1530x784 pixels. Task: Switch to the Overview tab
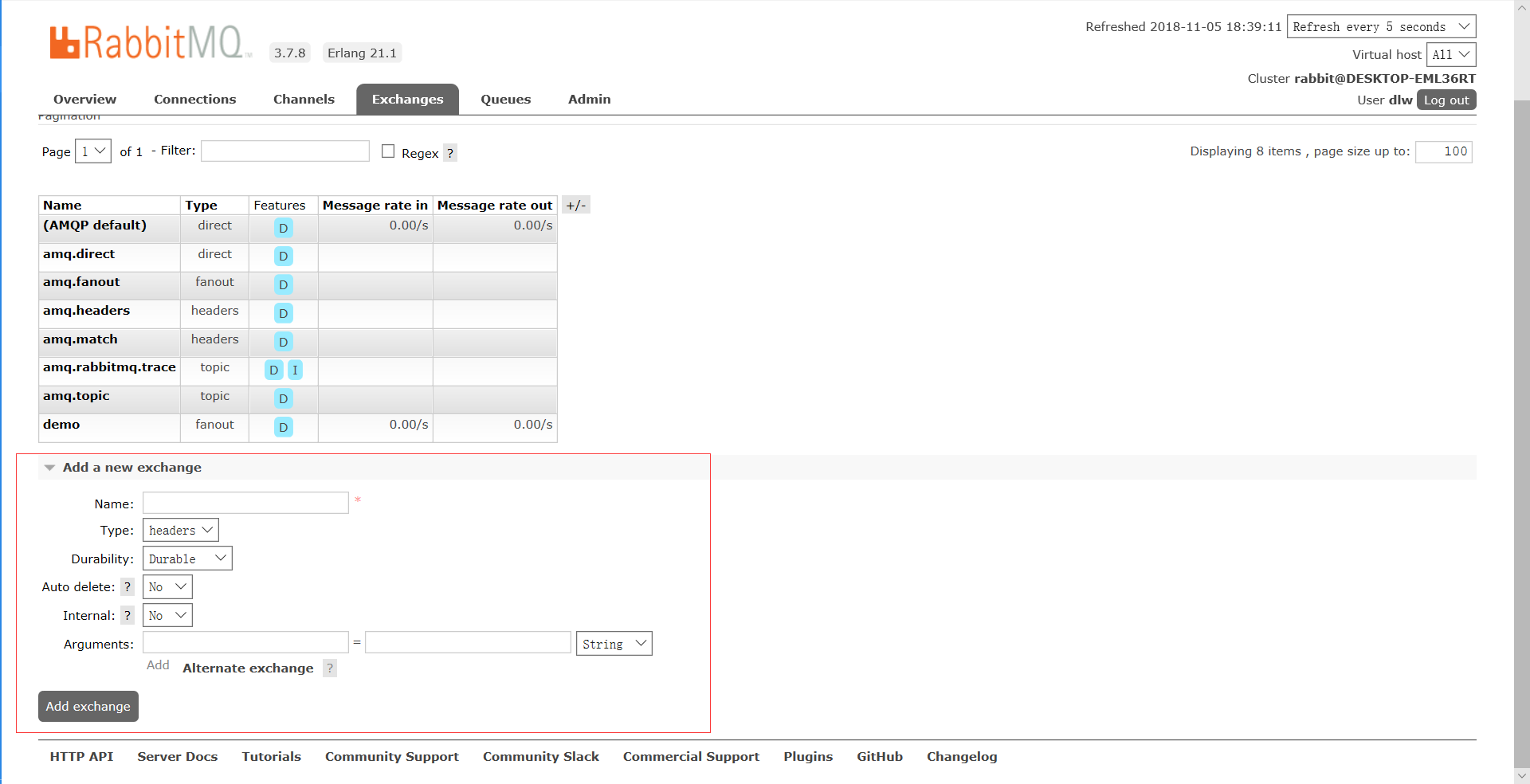(84, 100)
